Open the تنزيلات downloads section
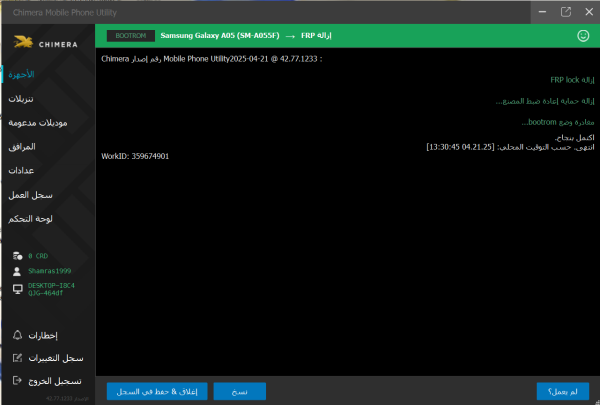600x405 pixels. (x=21, y=99)
